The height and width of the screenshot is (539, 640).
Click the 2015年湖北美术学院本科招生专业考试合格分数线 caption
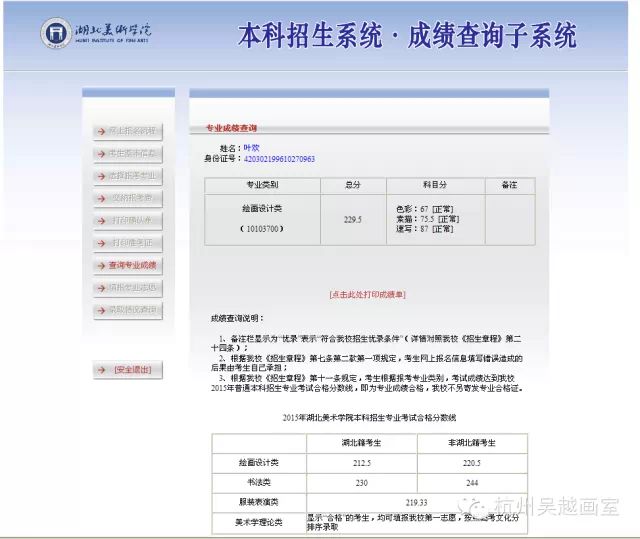(x=369, y=418)
